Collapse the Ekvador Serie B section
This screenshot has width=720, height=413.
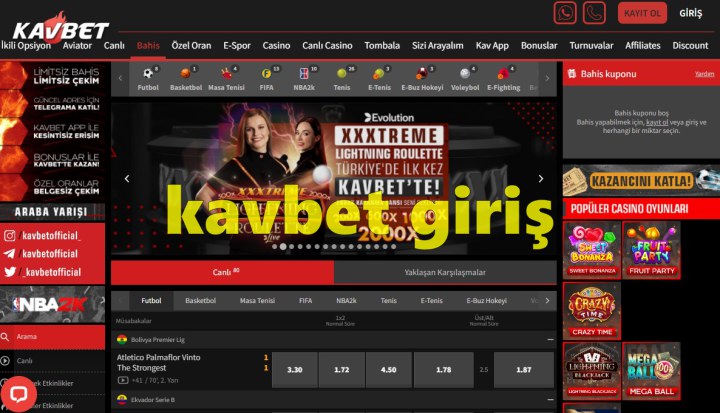(x=551, y=400)
